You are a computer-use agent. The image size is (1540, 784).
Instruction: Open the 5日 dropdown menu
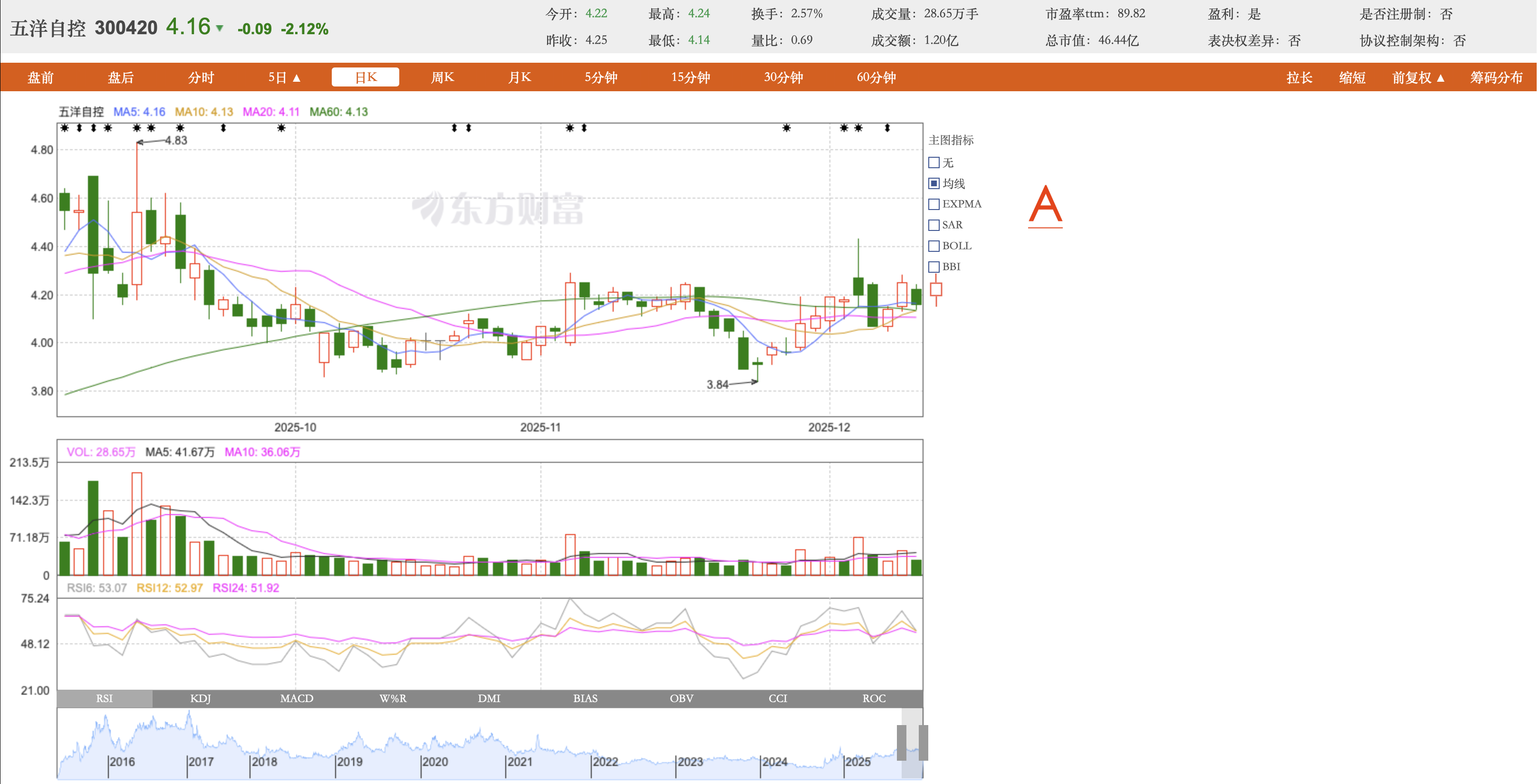(x=285, y=77)
